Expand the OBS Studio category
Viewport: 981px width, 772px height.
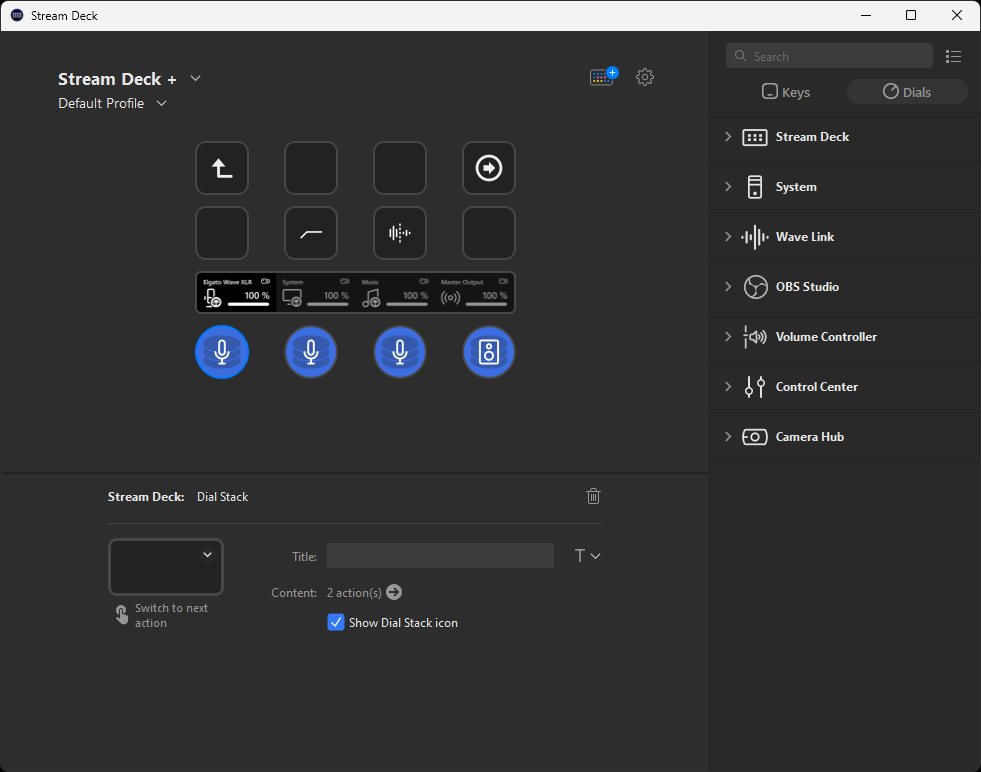[728, 287]
